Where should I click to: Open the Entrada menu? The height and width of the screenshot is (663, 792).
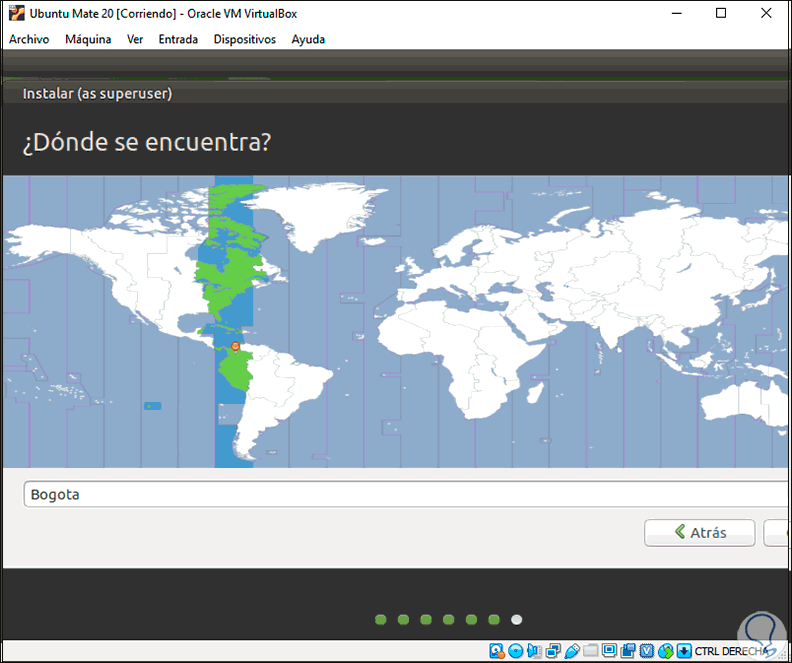[x=178, y=39]
